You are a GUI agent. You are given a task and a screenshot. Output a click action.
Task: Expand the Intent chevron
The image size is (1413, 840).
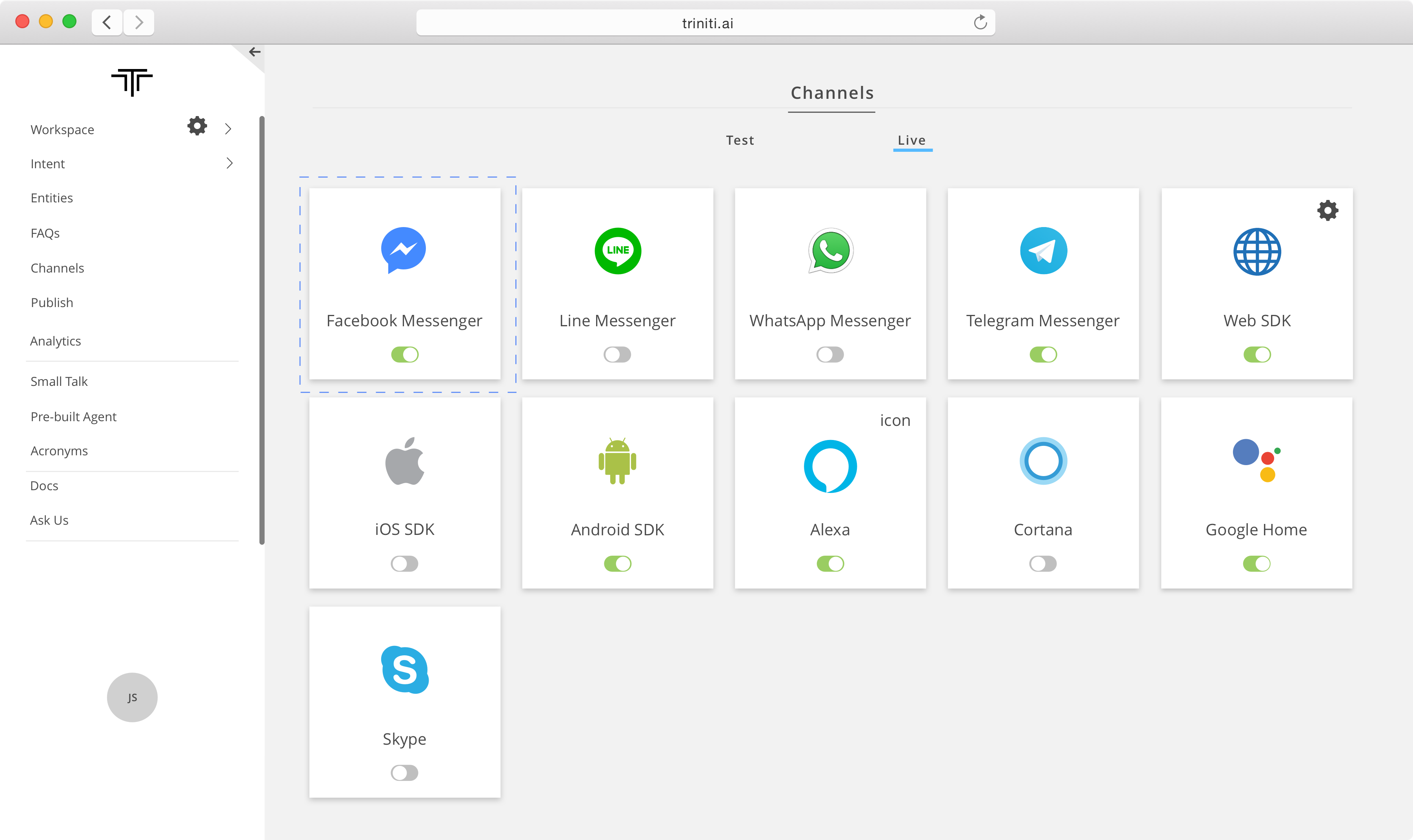click(x=229, y=164)
